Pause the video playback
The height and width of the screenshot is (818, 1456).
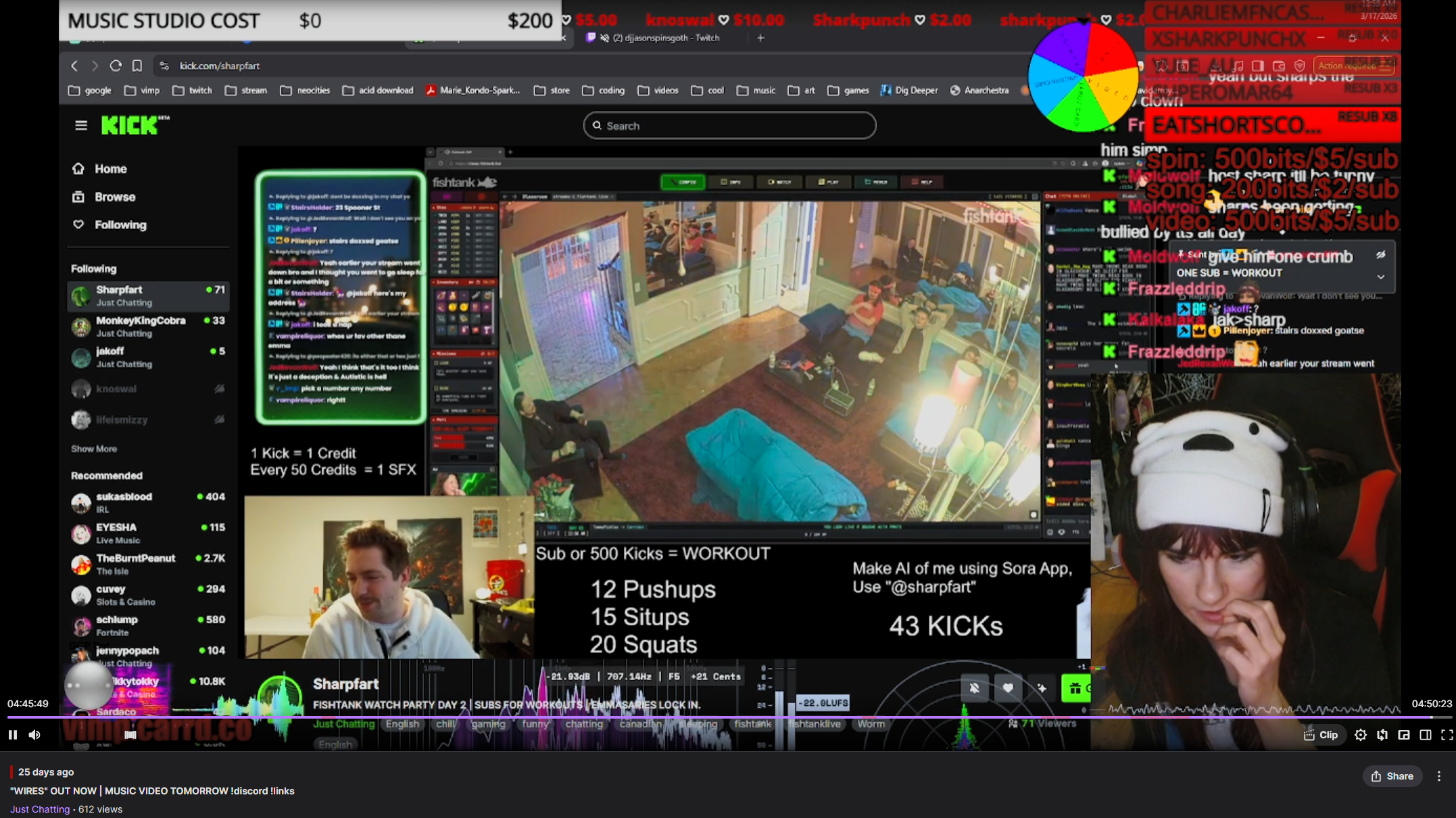click(x=13, y=735)
